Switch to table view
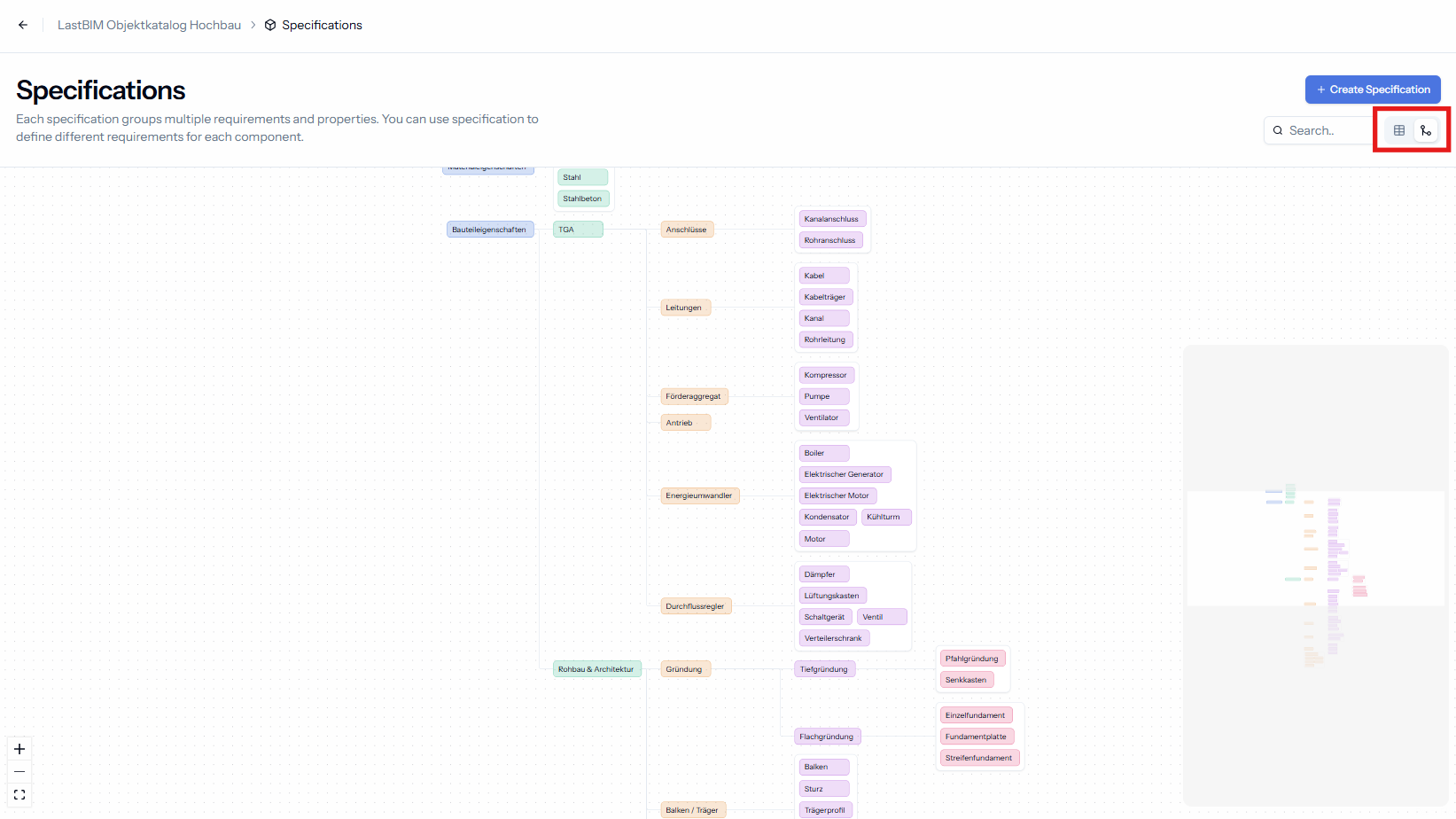1456x819 pixels. [1399, 130]
